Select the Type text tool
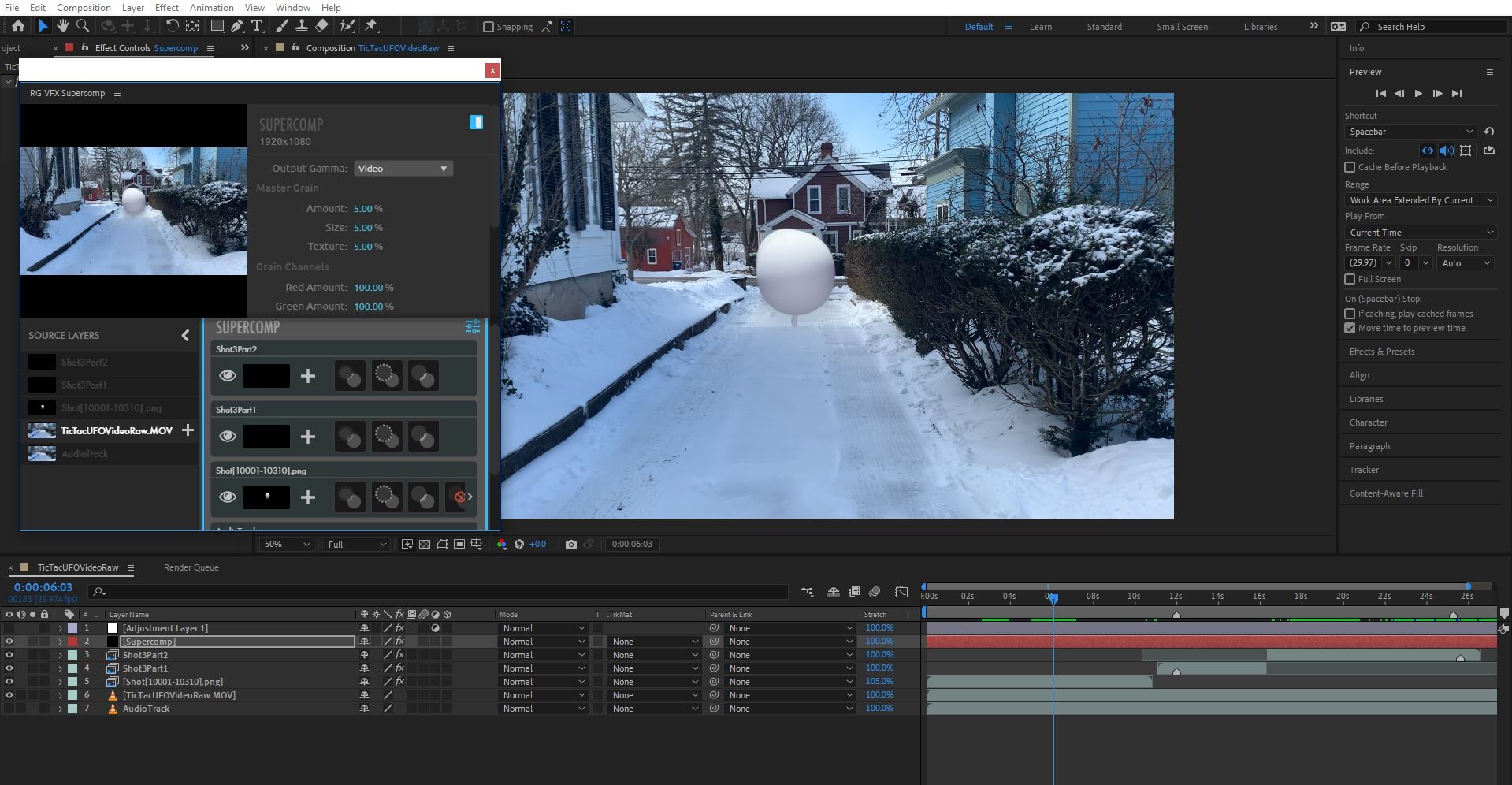Image resolution: width=1512 pixels, height=785 pixels. [x=257, y=26]
